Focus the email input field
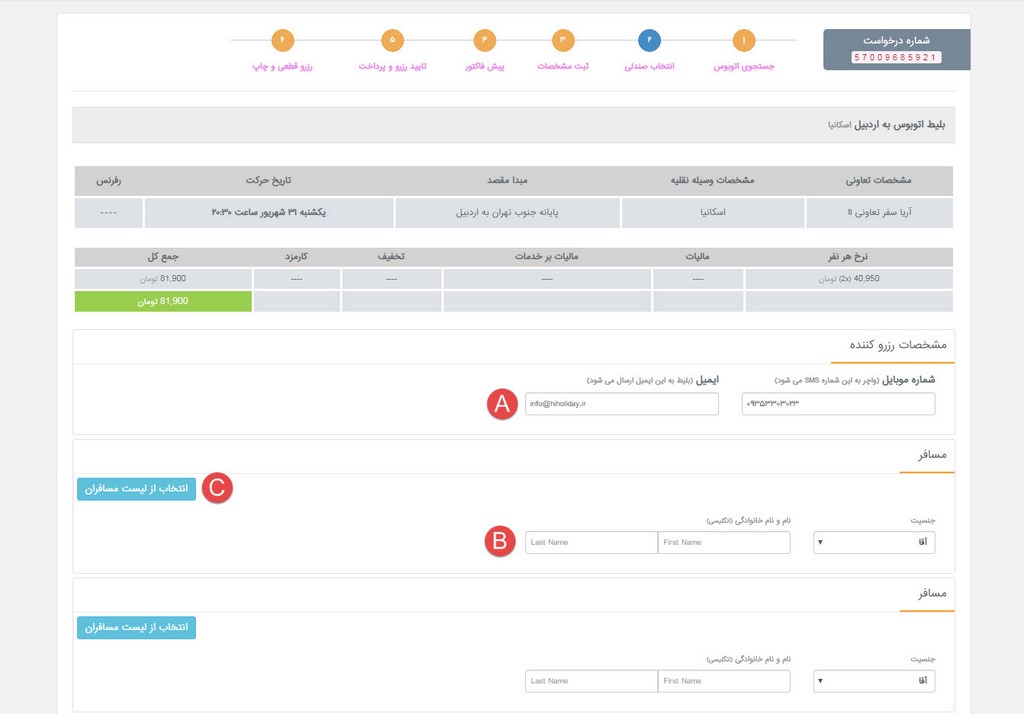This screenshot has width=1024, height=714. [x=621, y=403]
